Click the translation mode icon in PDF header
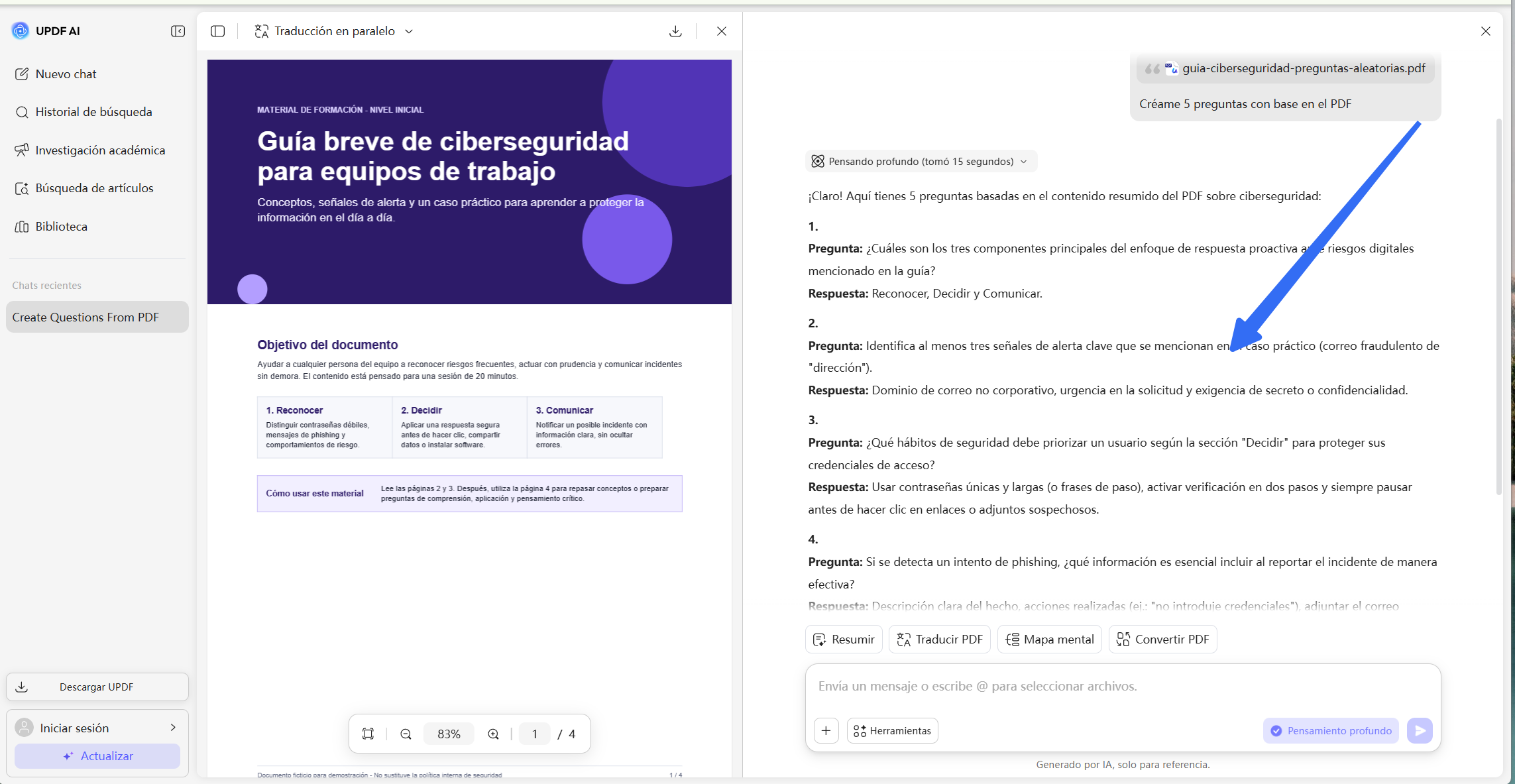 (262, 31)
